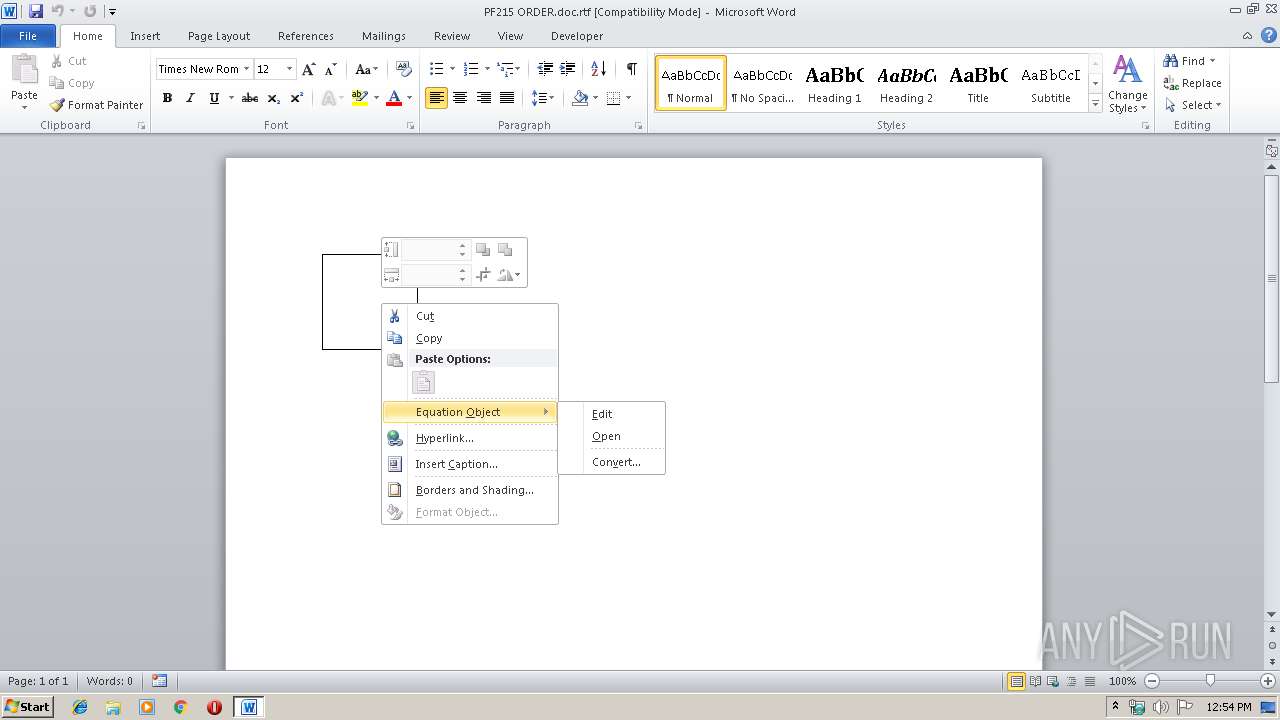Zoom in with the plus button
Viewport: 1280px width, 720px height.
click(1268, 681)
